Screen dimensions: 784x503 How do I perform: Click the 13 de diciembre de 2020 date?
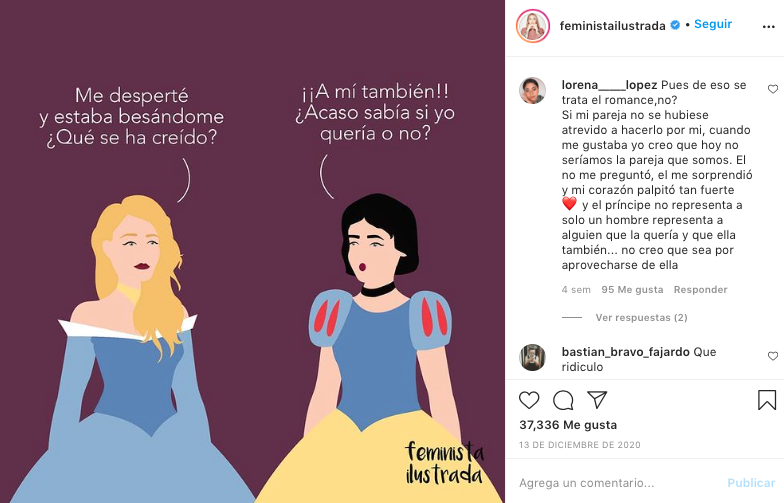(x=580, y=445)
